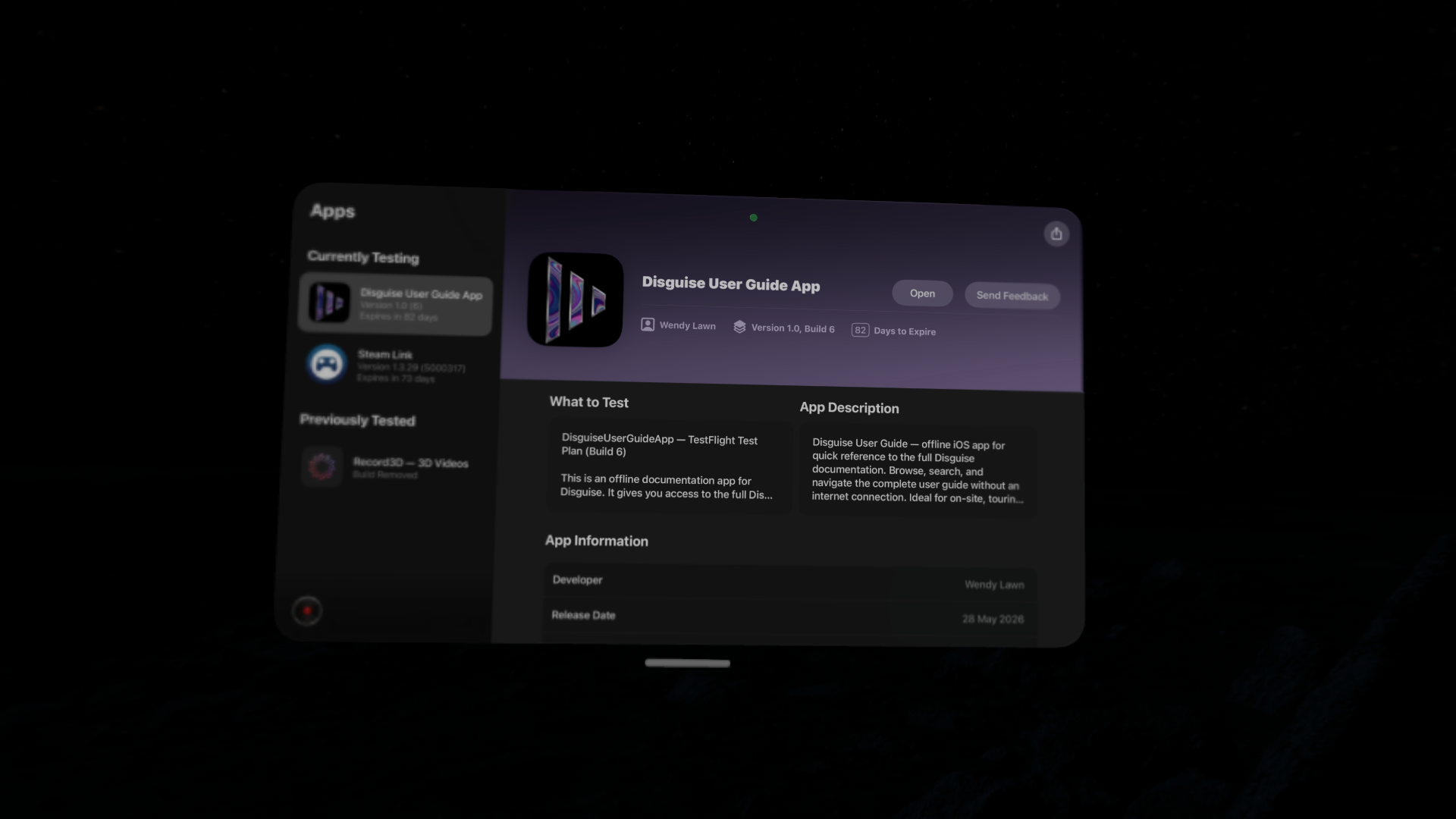Click the 'Wendy Lawn' developer value in App Information
The image size is (1456, 819).
point(994,585)
